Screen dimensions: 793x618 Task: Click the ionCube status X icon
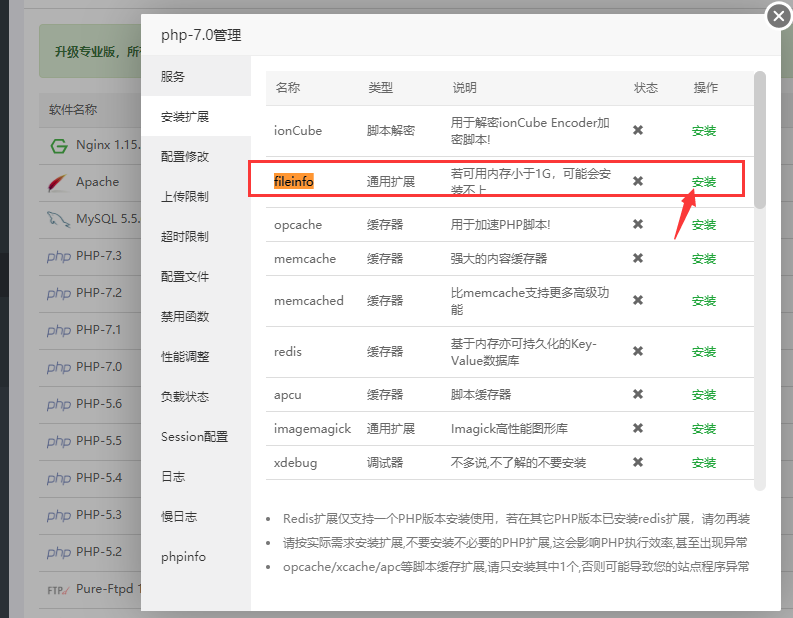click(x=637, y=130)
